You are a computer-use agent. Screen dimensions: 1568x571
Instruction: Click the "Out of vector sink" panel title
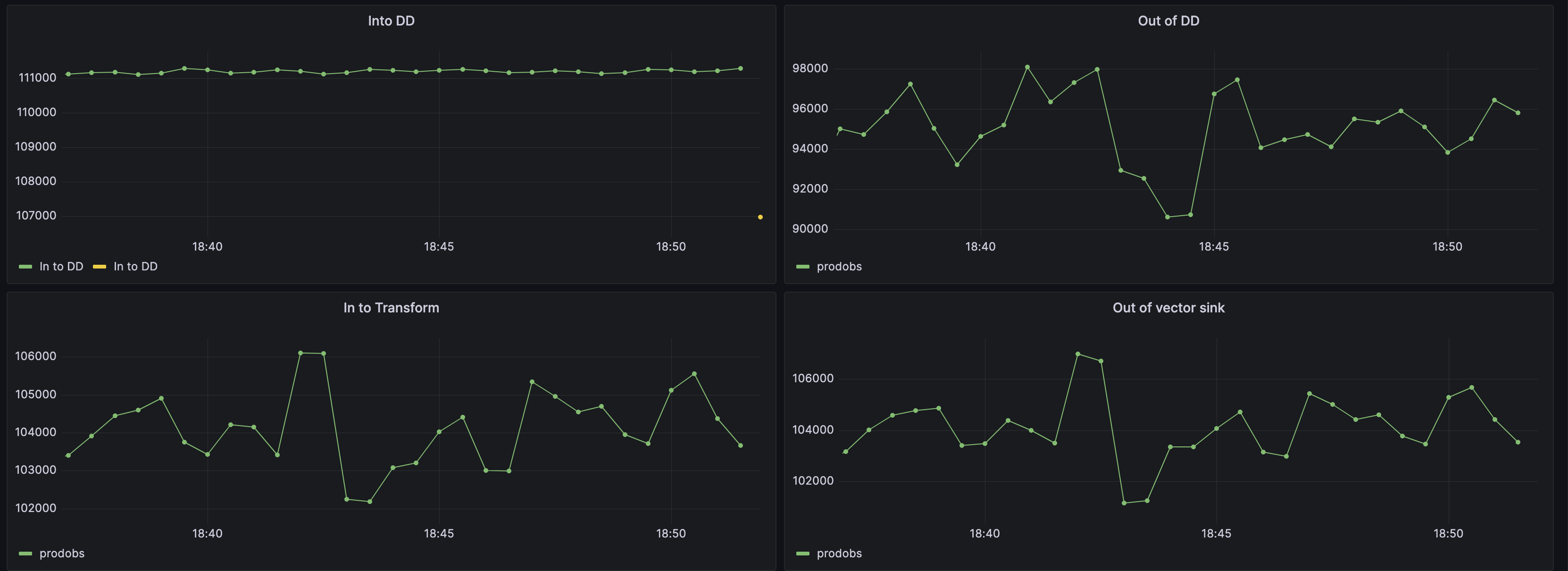tap(1168, 307)
